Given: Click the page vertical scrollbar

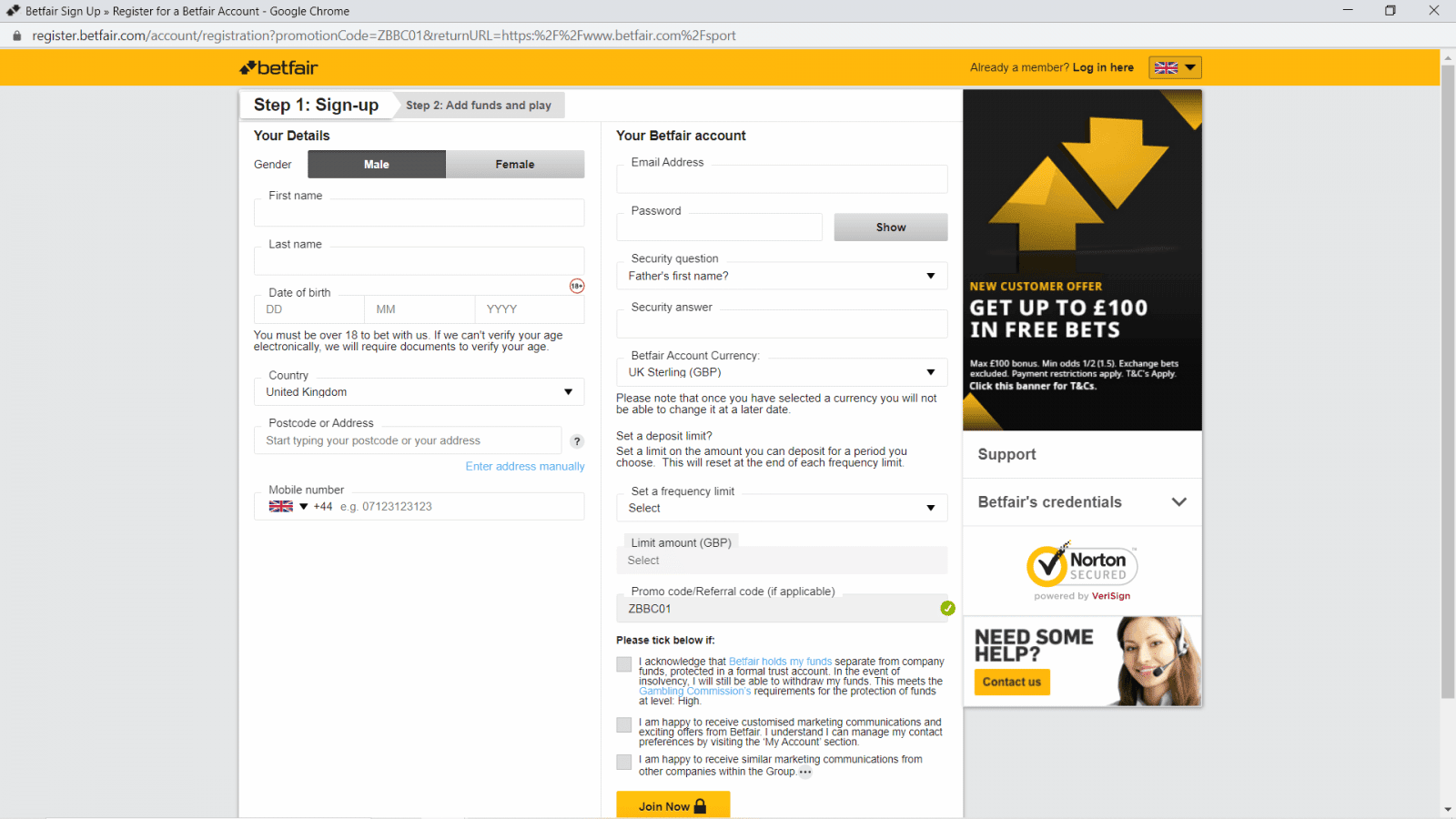Looking at the screenshot, I should [x=1447, y=382].
